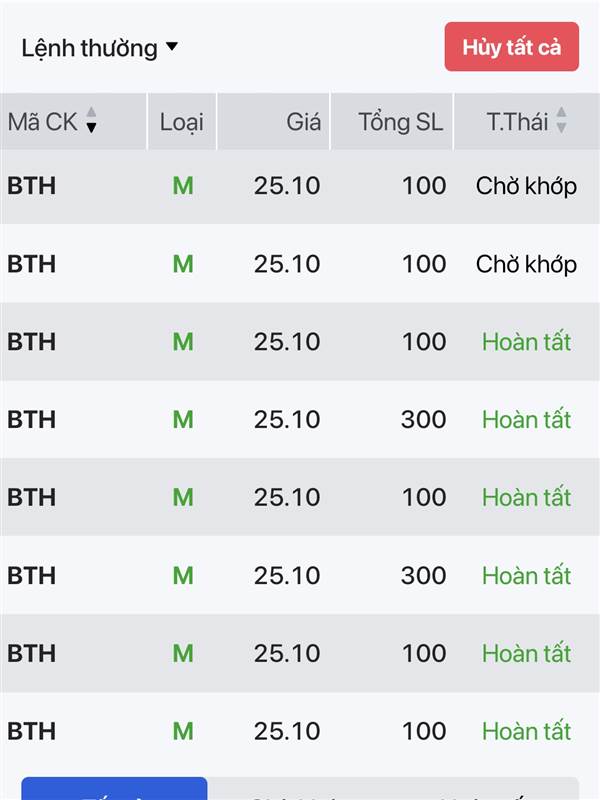600x800 pixels.
Task: Open the second "Chờ khớp" pending order
Action: (x=526, y=264)
